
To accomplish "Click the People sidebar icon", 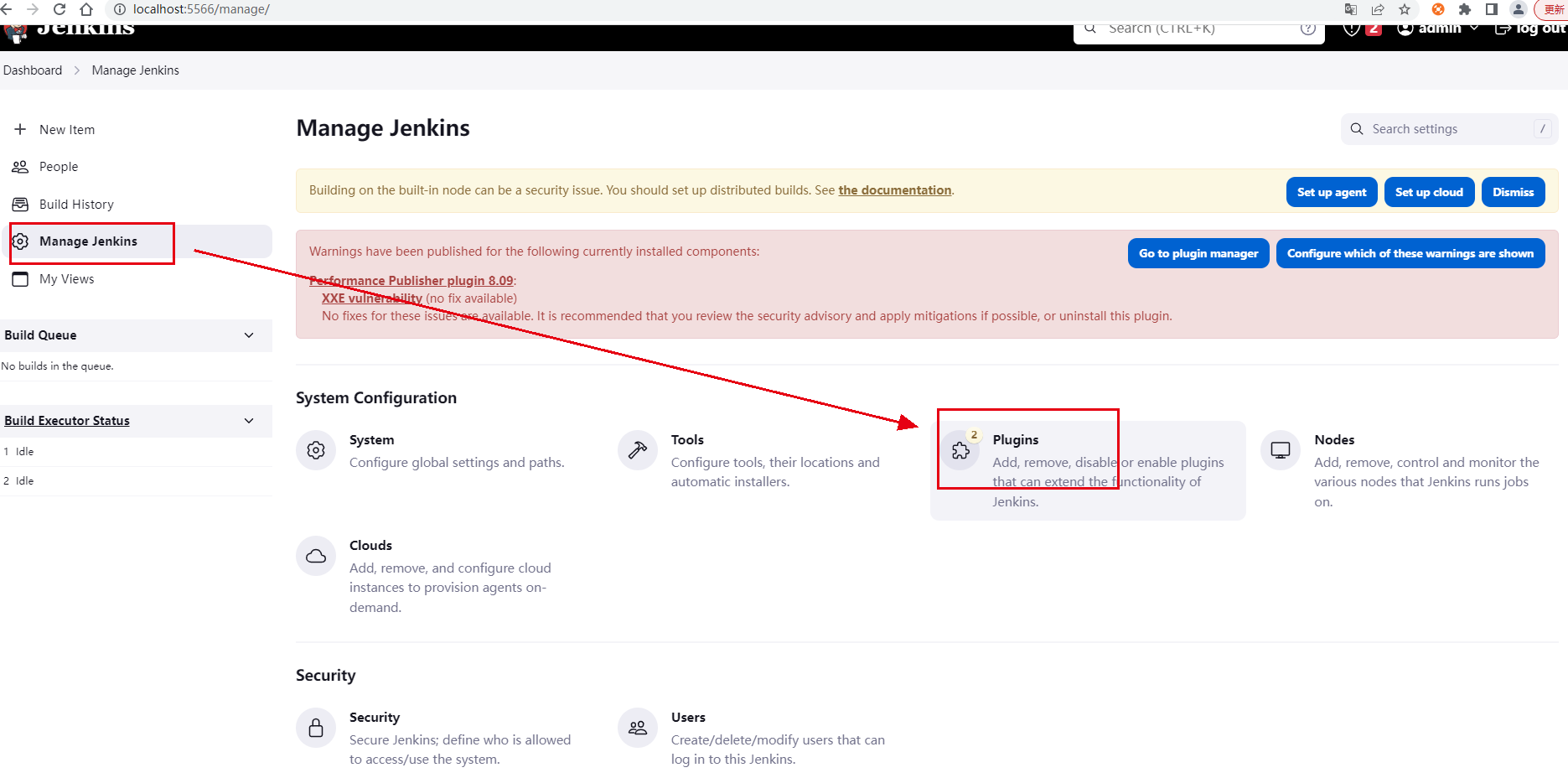I will point(20,167).
